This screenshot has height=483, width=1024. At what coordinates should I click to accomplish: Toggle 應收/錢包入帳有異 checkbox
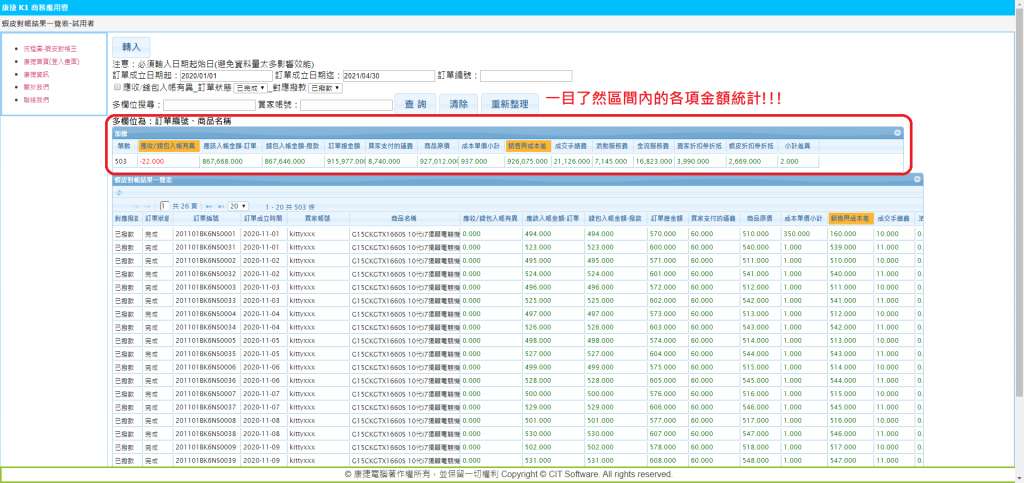pyautogui.click(x=118, y=88)
